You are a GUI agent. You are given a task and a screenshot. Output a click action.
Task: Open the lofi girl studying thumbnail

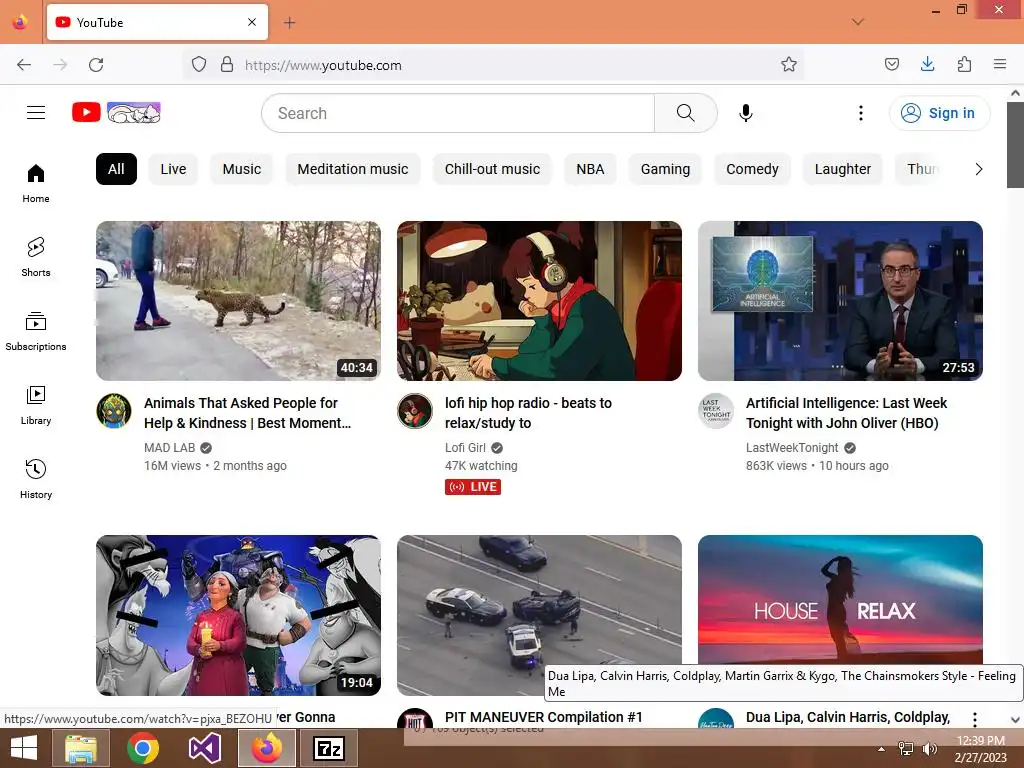pos(539,300)
